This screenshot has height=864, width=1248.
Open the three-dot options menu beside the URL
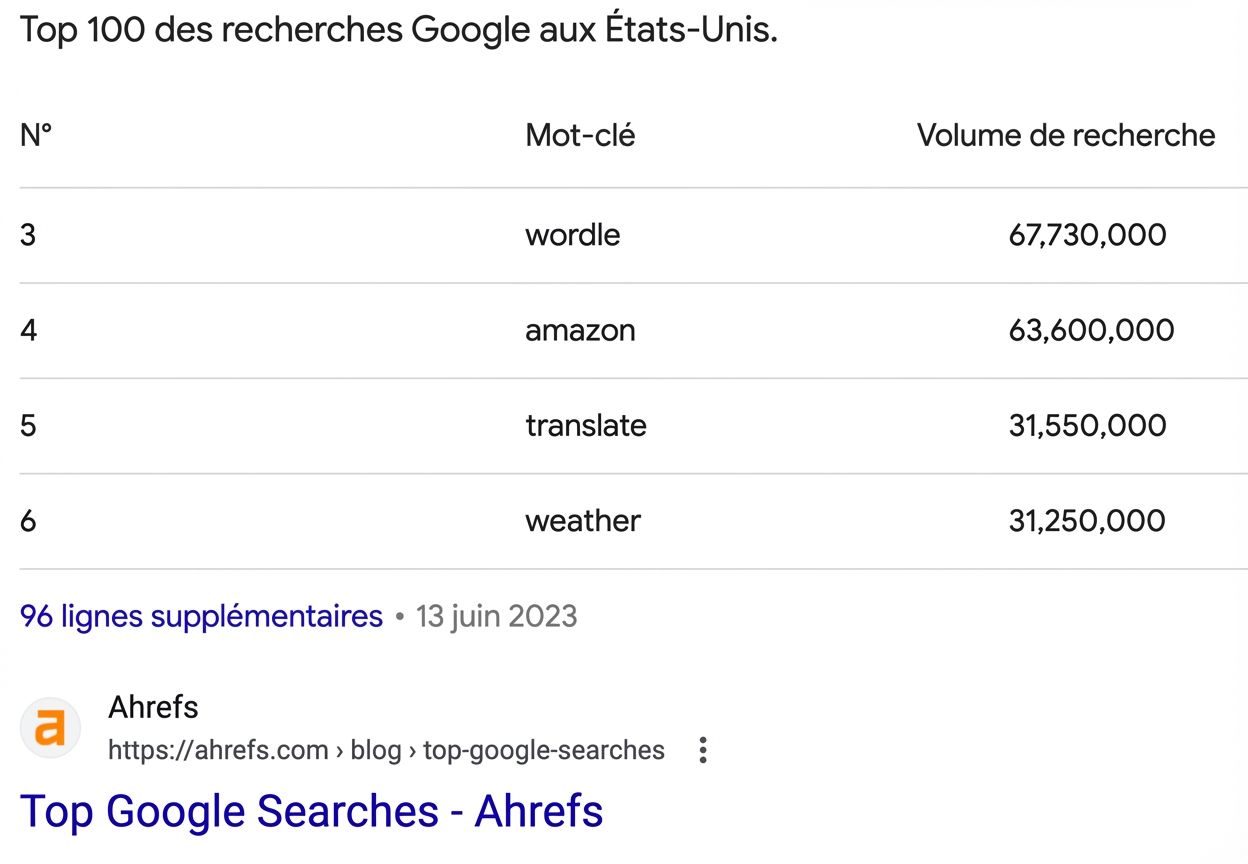703,749
